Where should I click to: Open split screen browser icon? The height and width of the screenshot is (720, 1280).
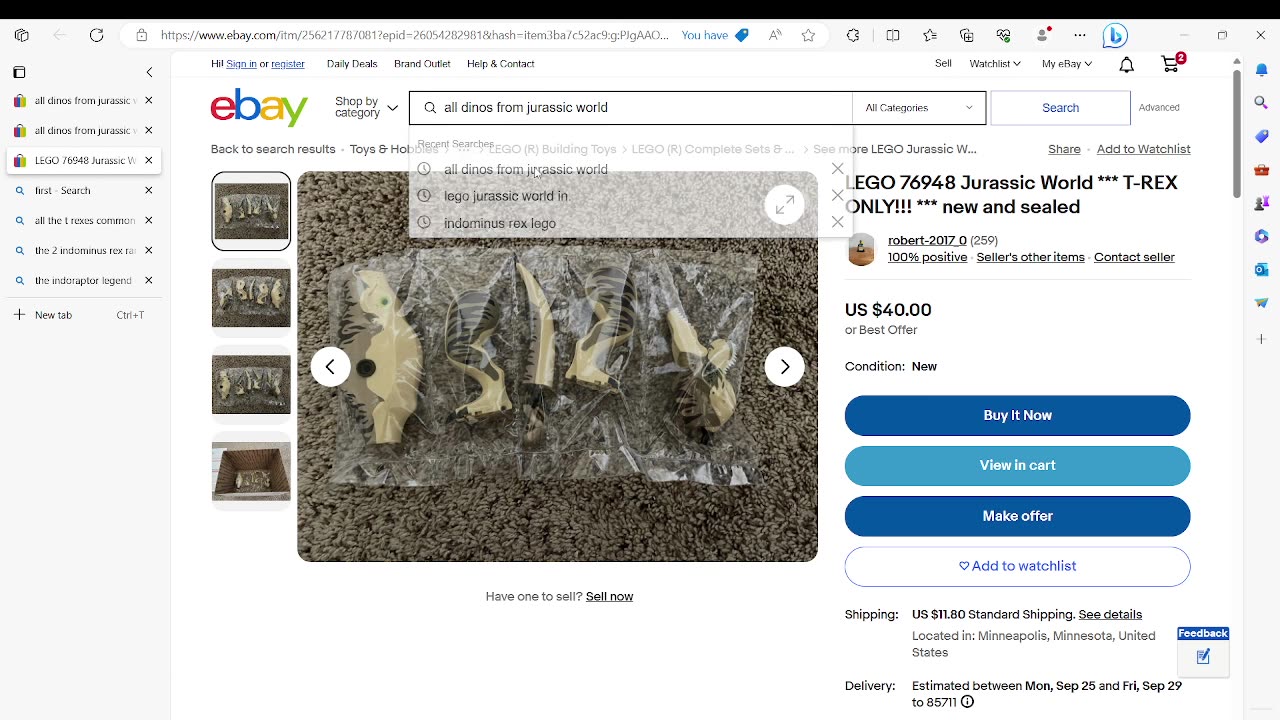coord(893,35)
